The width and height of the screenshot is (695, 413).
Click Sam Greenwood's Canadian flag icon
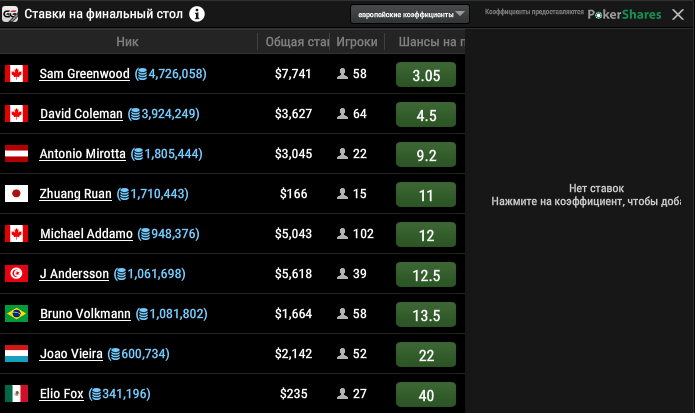point(16,74)
